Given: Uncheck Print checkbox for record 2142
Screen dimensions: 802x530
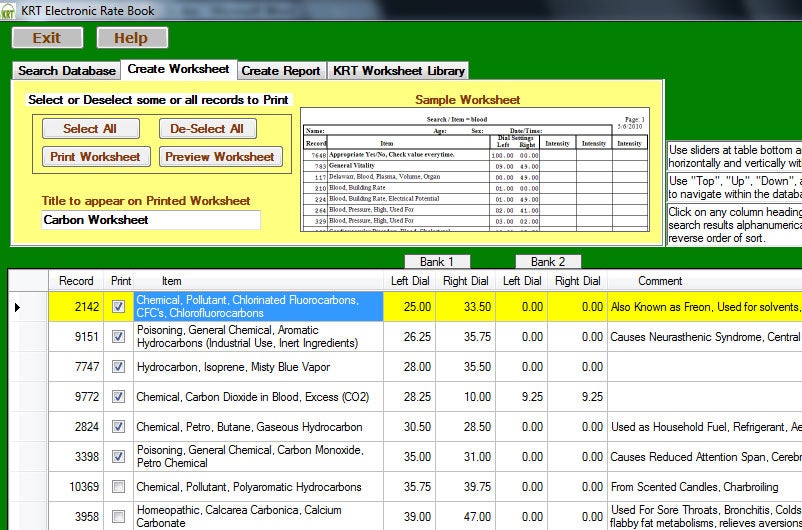Looking at the screenshot, I should coord(119,306).
